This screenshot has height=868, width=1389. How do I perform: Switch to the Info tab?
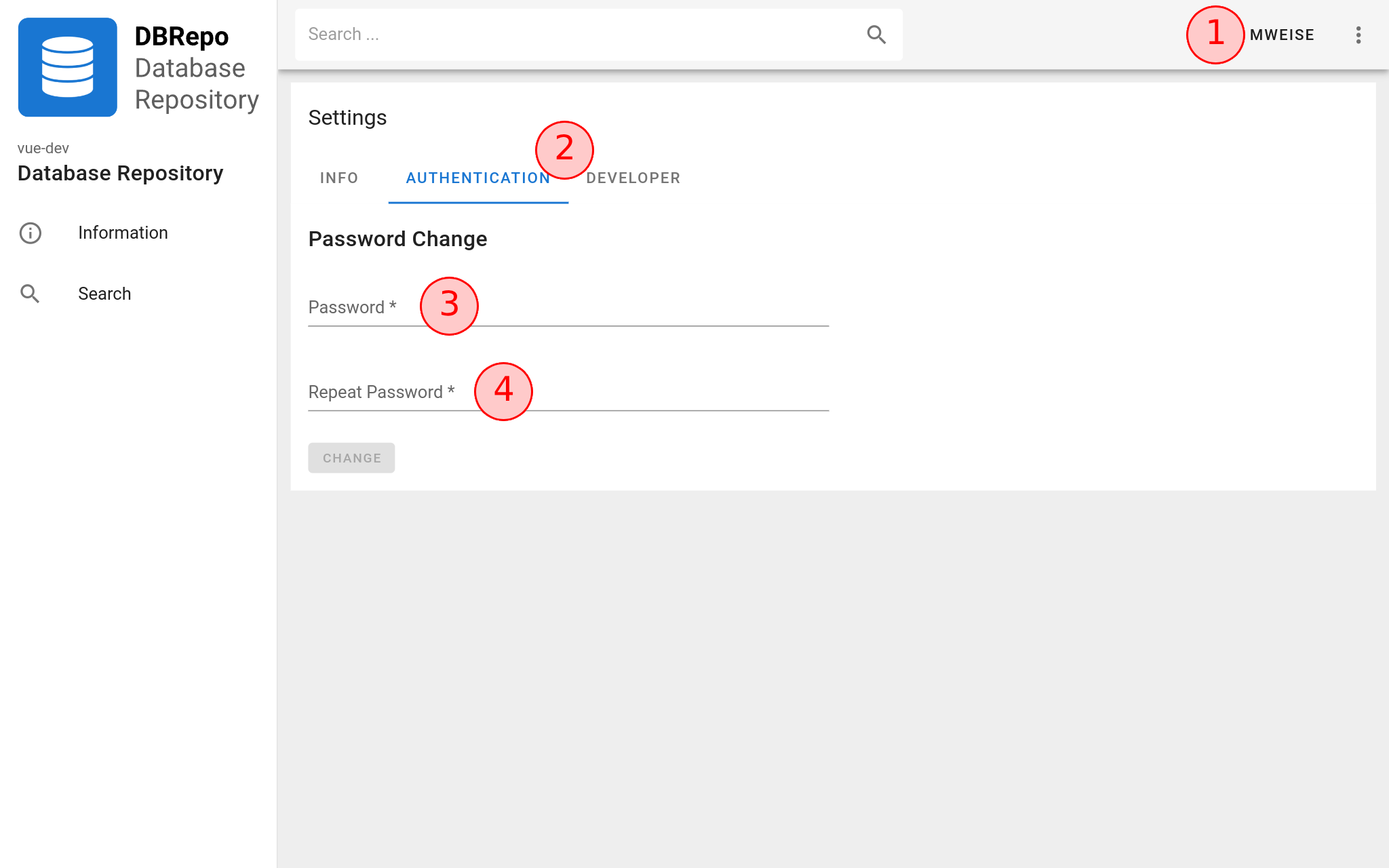(x=339, y=178)
